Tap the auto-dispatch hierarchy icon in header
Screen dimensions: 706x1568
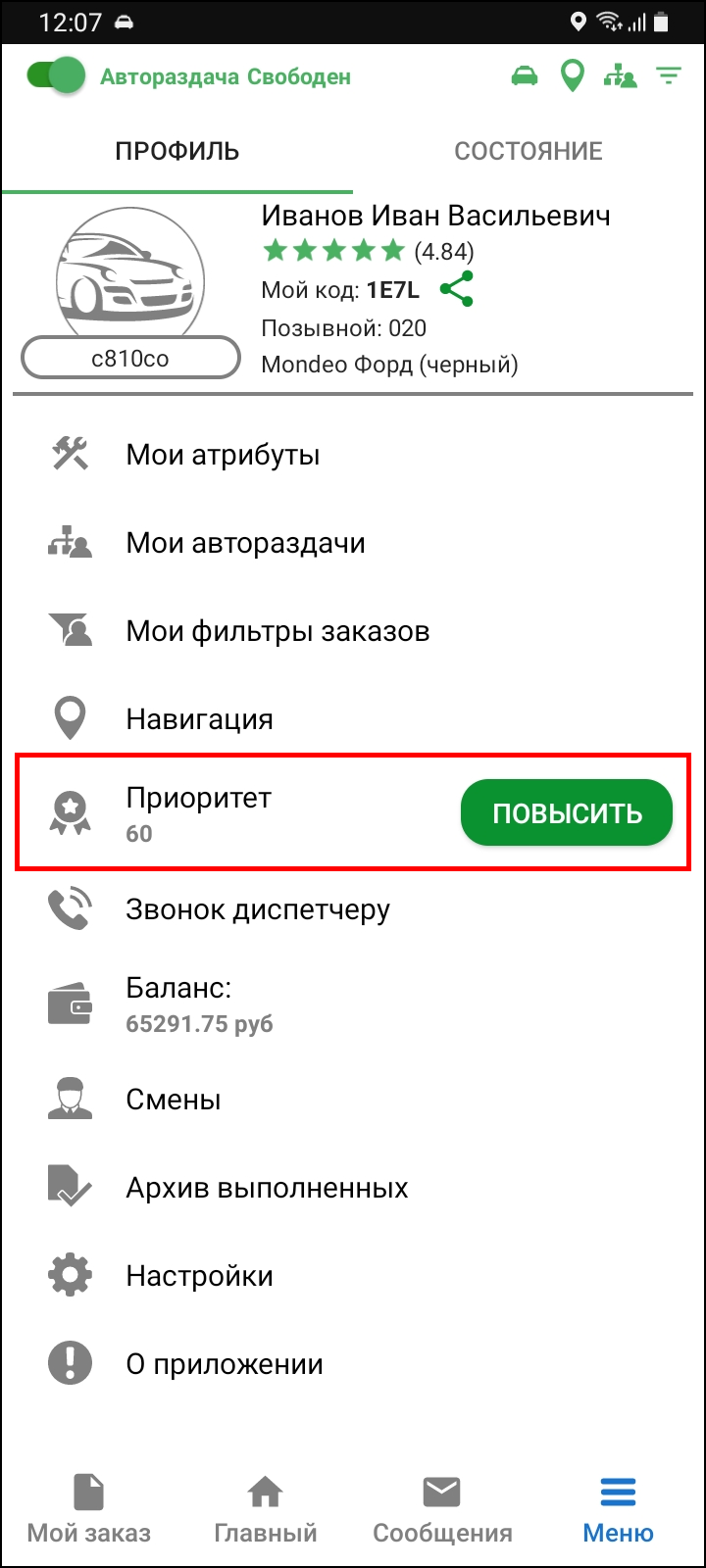(620, 75)
